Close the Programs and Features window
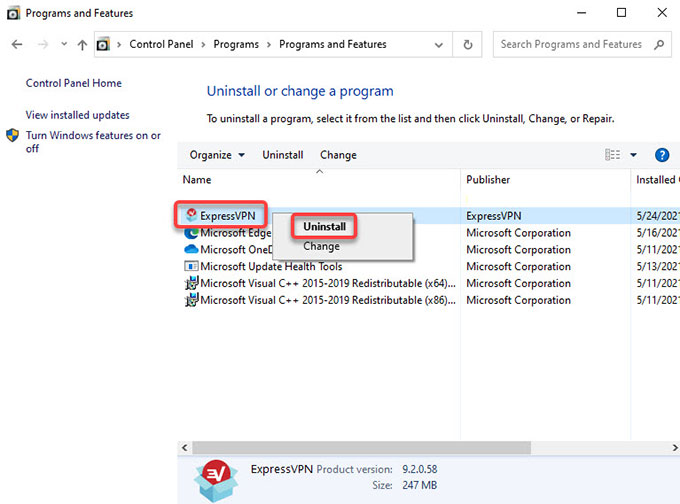The height and width of the screenshot is (504, 680). [662, 13]
